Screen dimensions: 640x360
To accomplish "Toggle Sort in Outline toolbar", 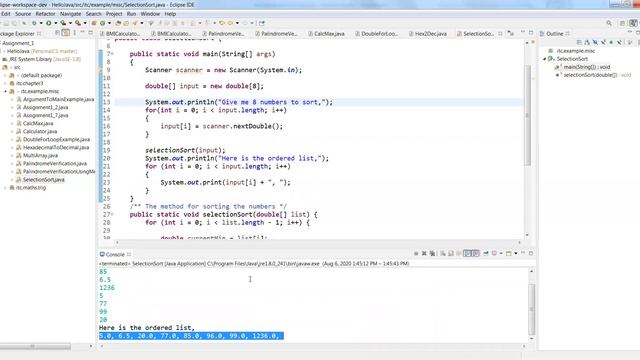I will point(587,42).
